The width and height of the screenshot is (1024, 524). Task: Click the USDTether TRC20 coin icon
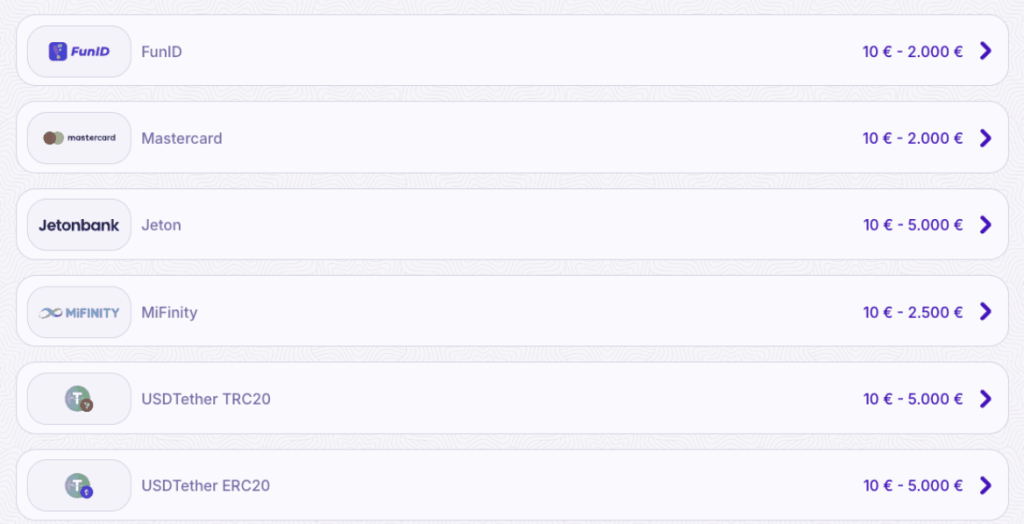(x=79, y=399)
